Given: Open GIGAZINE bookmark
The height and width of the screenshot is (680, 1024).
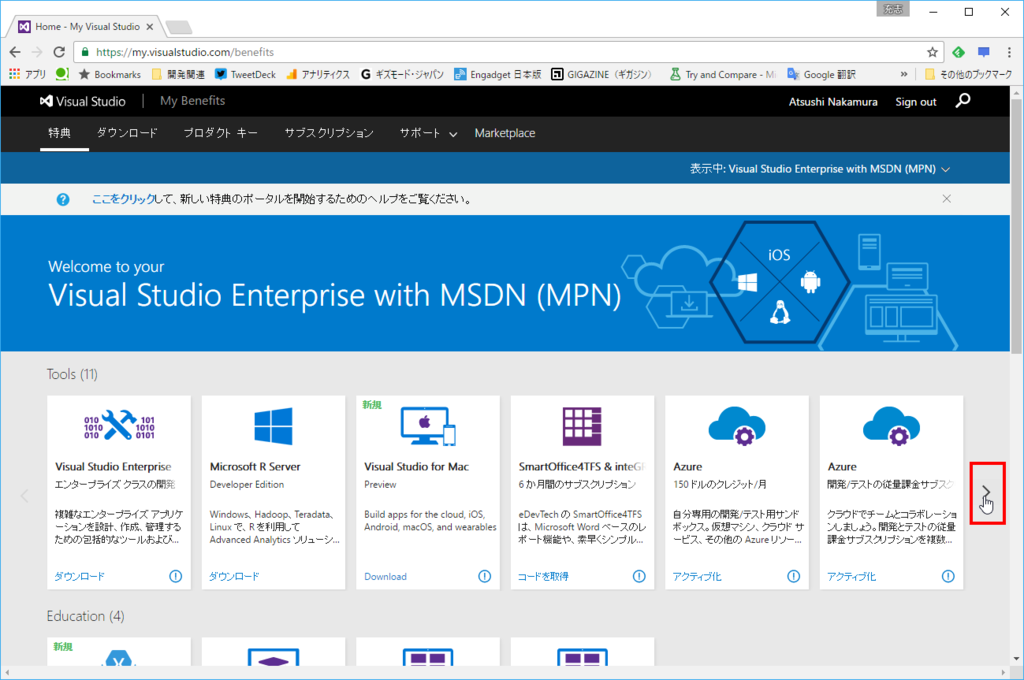Looking at the screenshot, I should (601, 74).
